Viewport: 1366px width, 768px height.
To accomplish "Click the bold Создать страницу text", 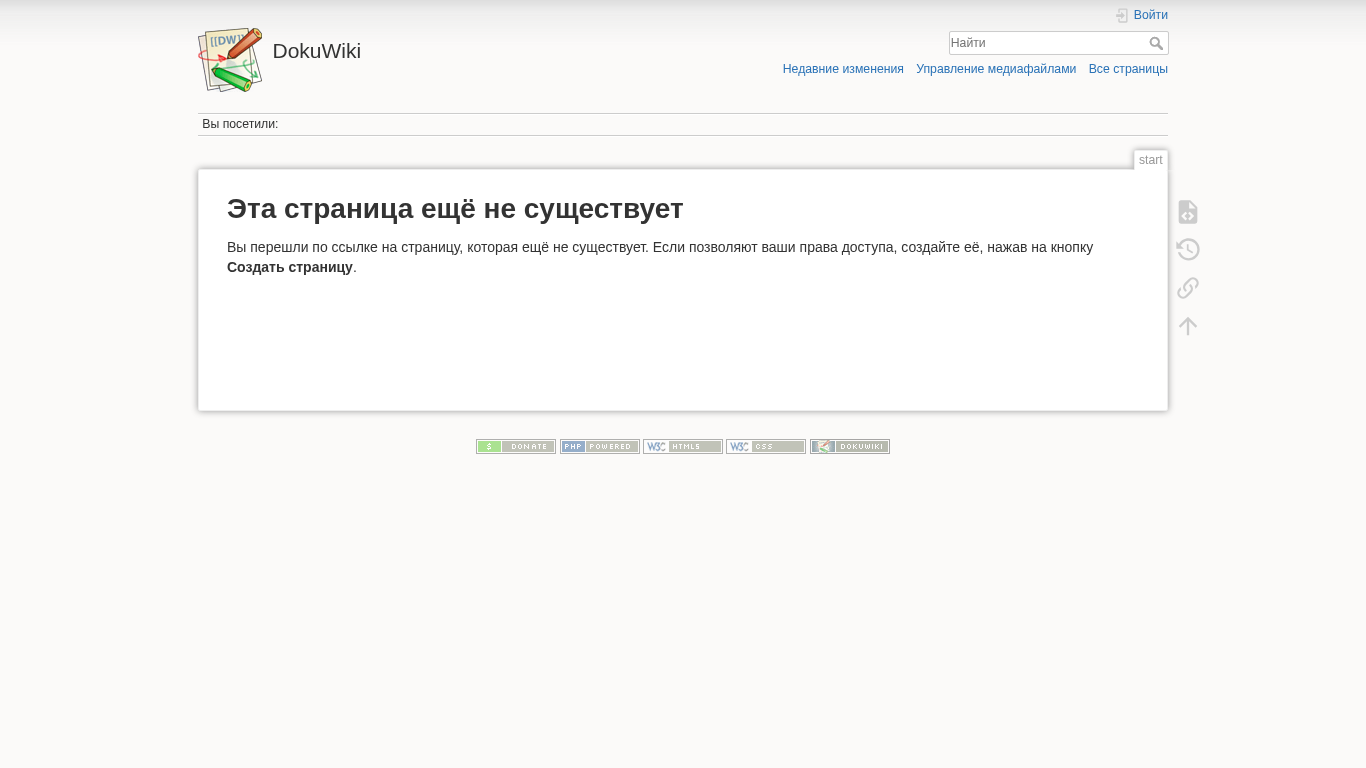I will [290, 267].
